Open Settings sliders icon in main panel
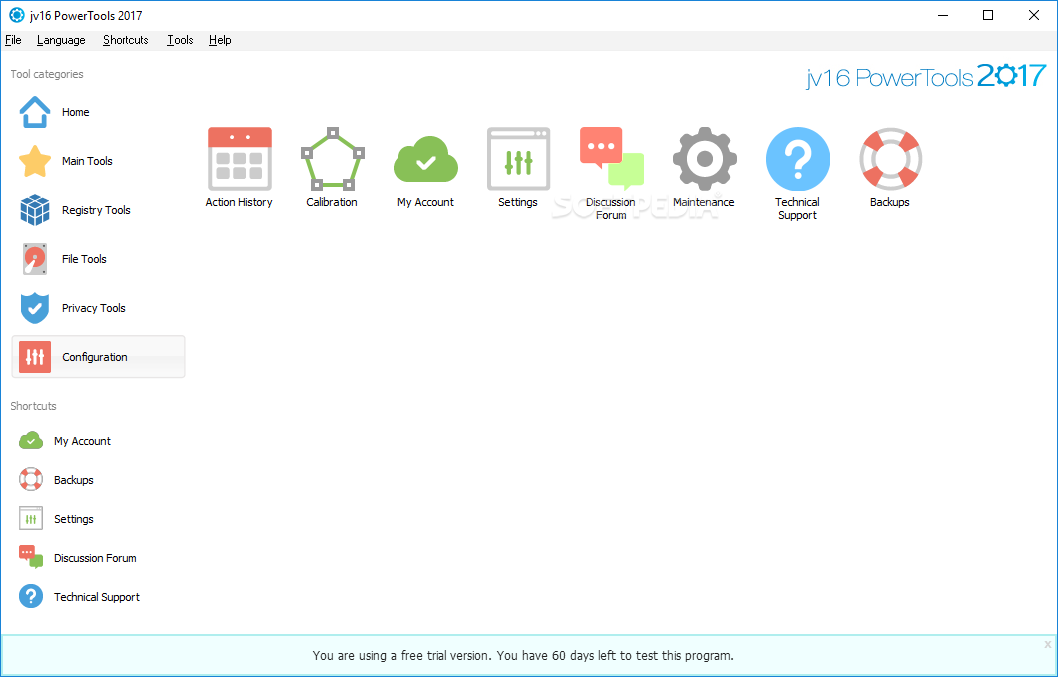 point(518,159)
